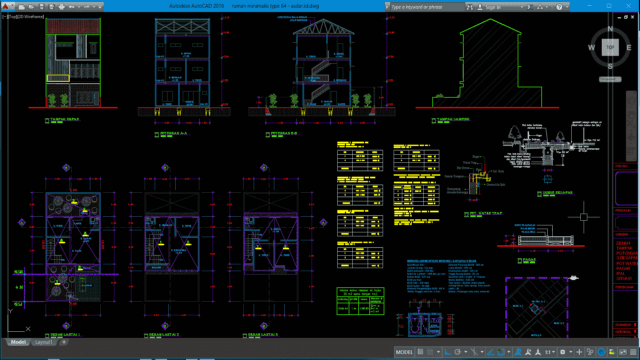This screenshot has height=360, width=640.
Task: Click the annotation monitor plus icon
Action: coord(579,352)
